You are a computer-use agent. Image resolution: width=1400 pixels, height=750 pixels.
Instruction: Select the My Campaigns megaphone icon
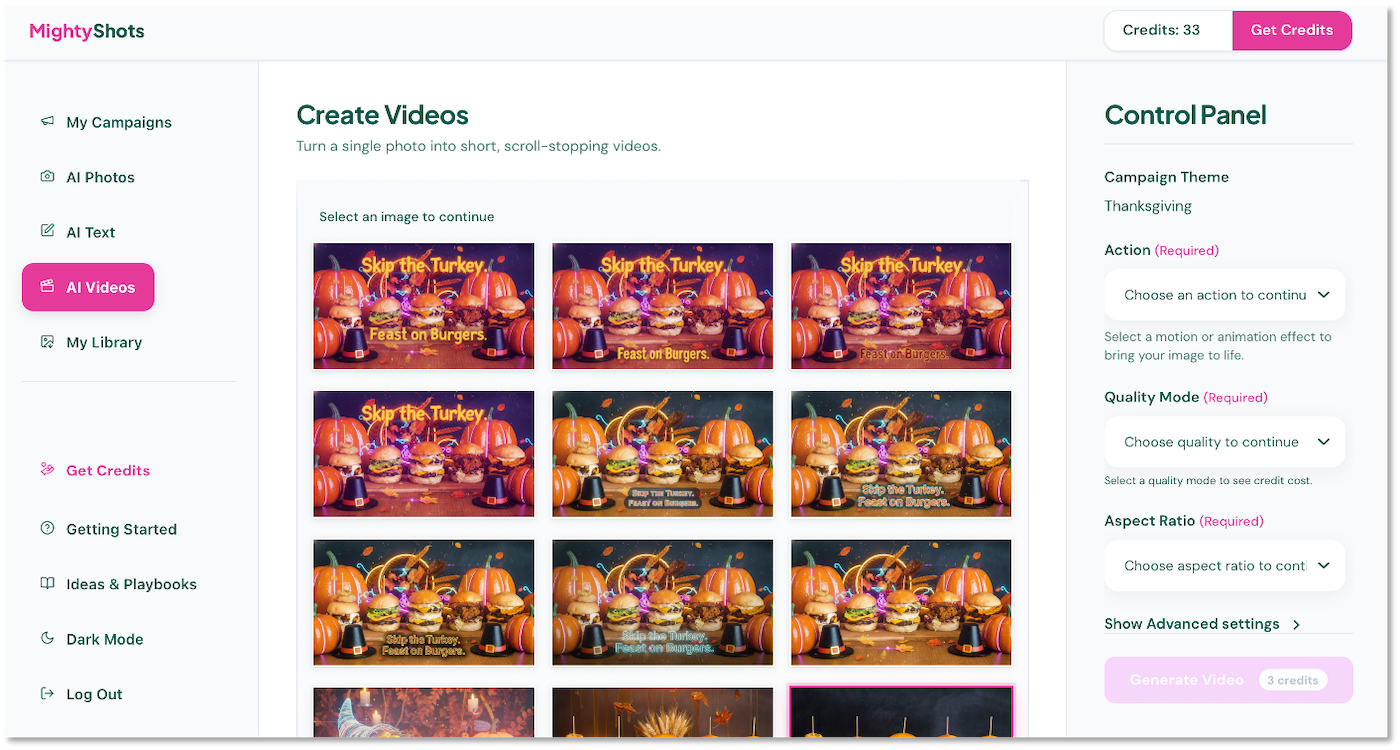click(47, 121)
